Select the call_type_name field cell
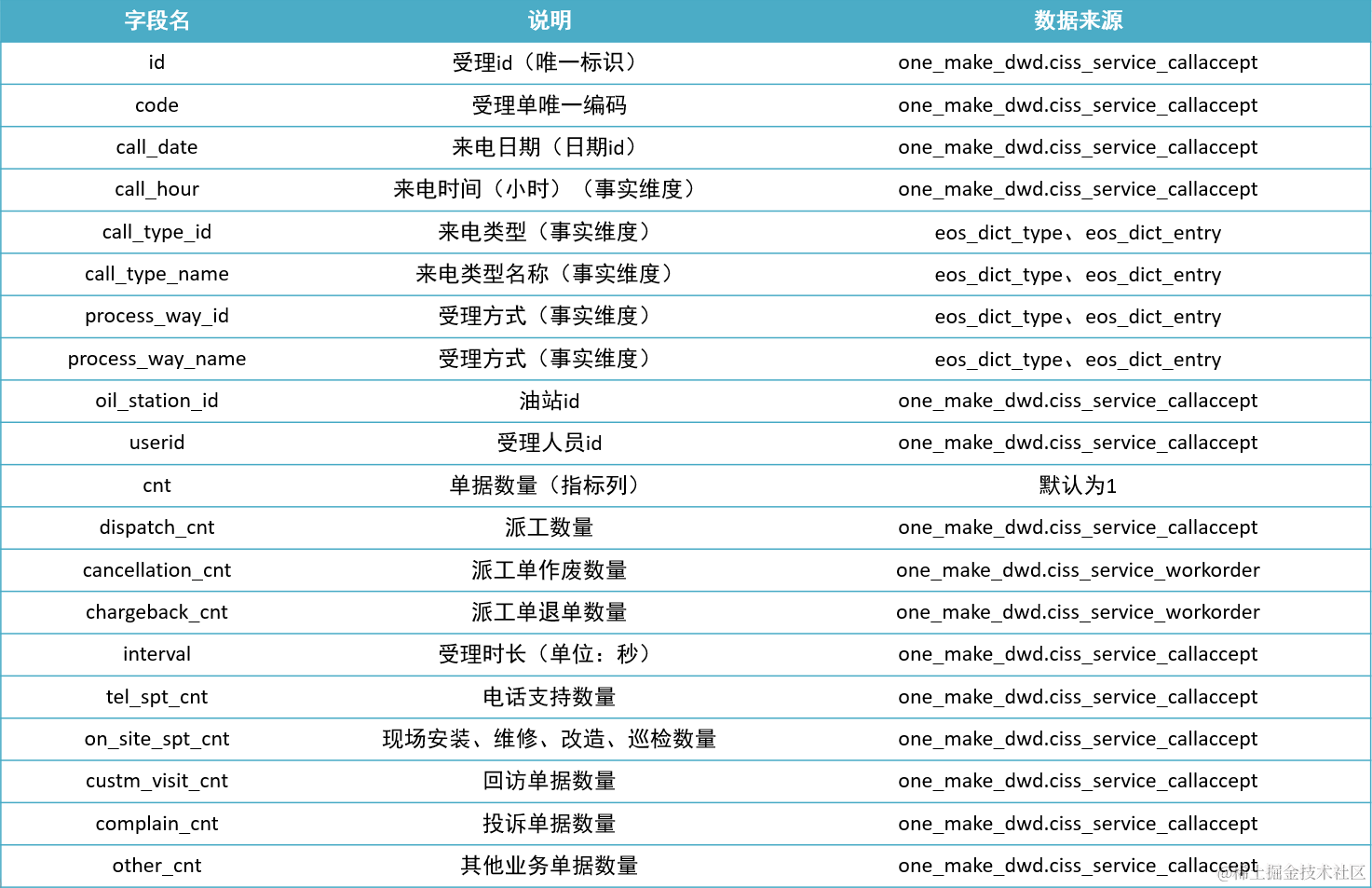Viewport: 1372px width, 888px height. point(156,274)
